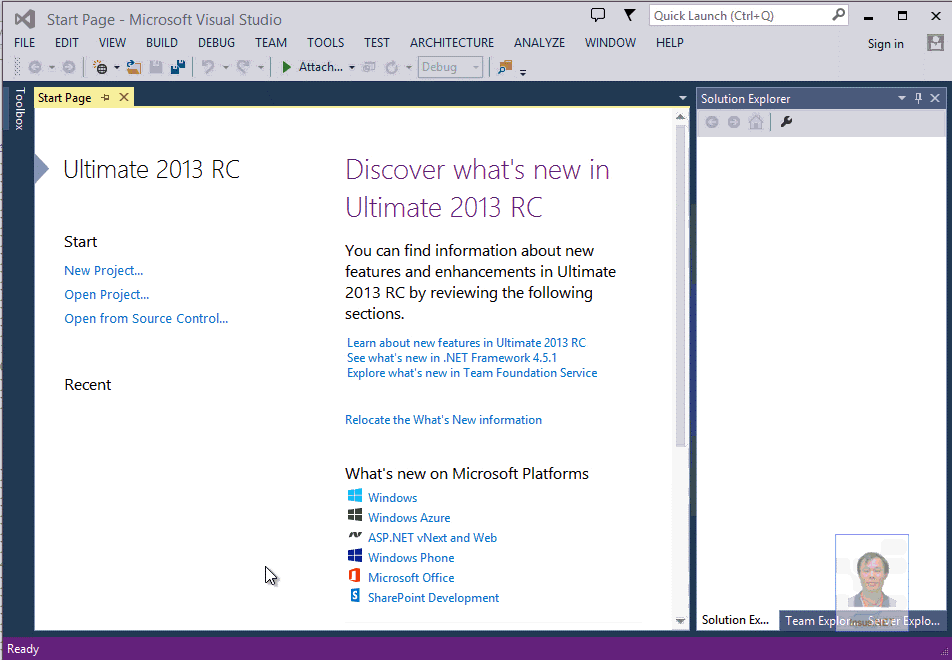Open the .NET Framework 4.5.1 link

tap(452, 358)
